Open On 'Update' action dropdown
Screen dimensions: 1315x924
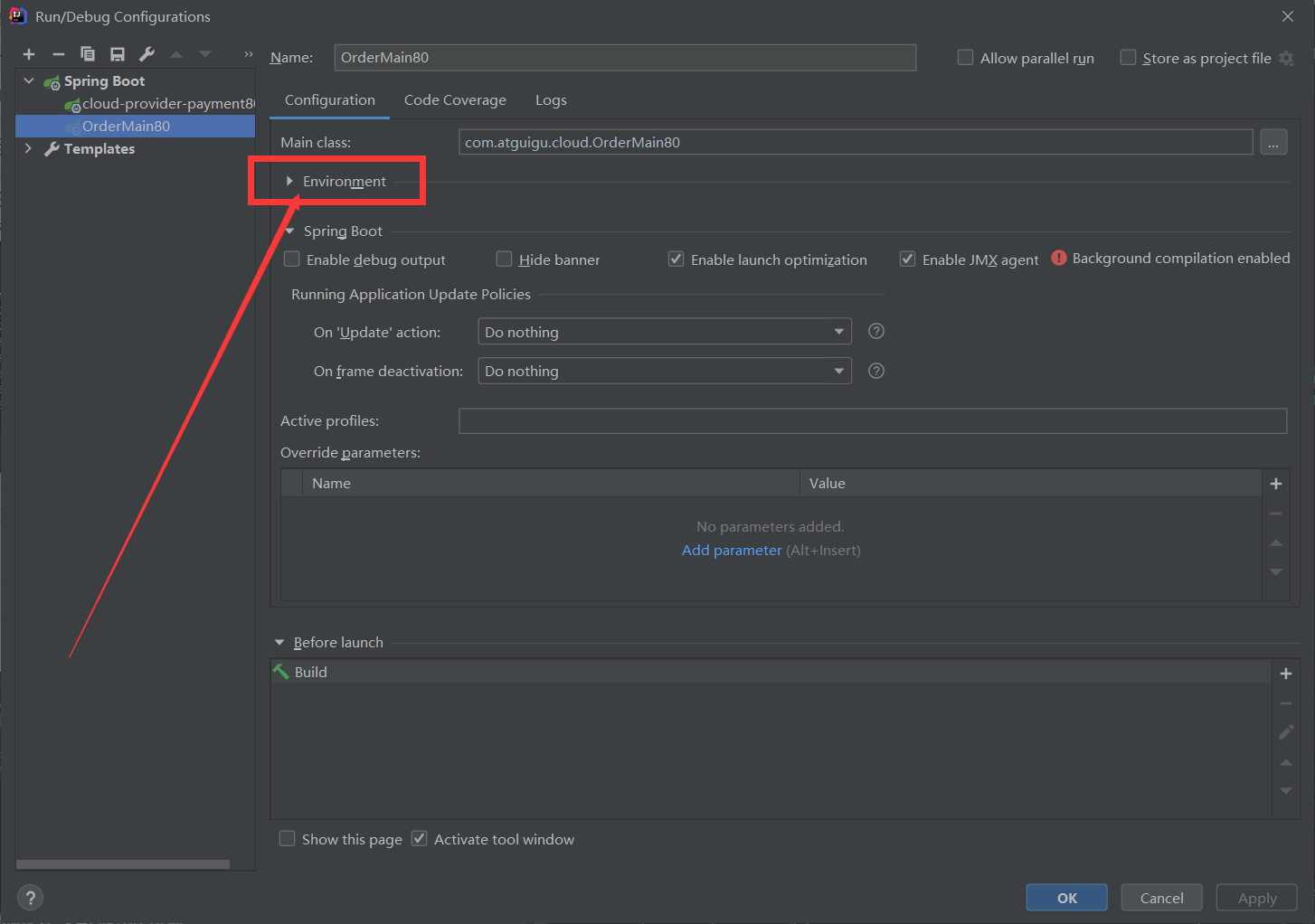coord(665,332)
